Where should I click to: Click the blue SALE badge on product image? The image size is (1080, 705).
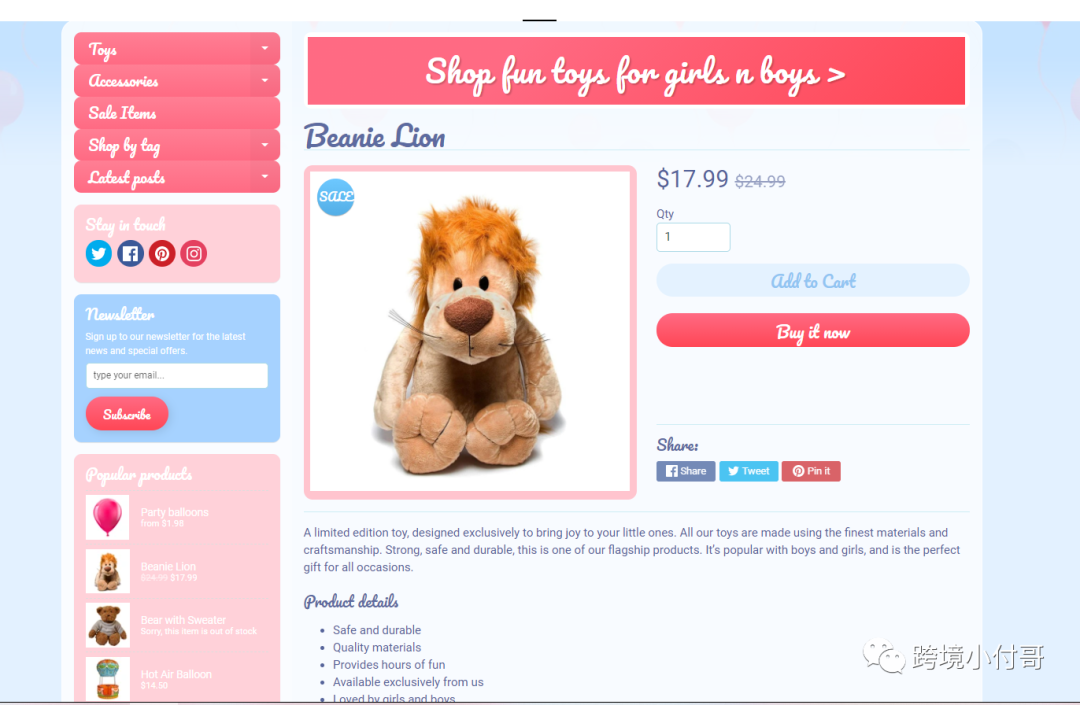(x=335, y=197)
